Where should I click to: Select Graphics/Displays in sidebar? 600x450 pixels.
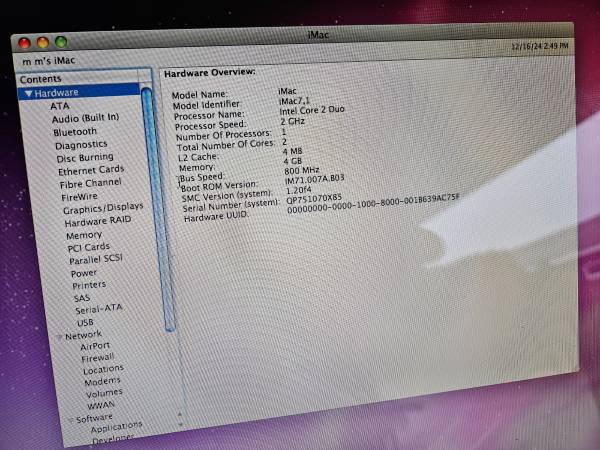click(103, 209)
